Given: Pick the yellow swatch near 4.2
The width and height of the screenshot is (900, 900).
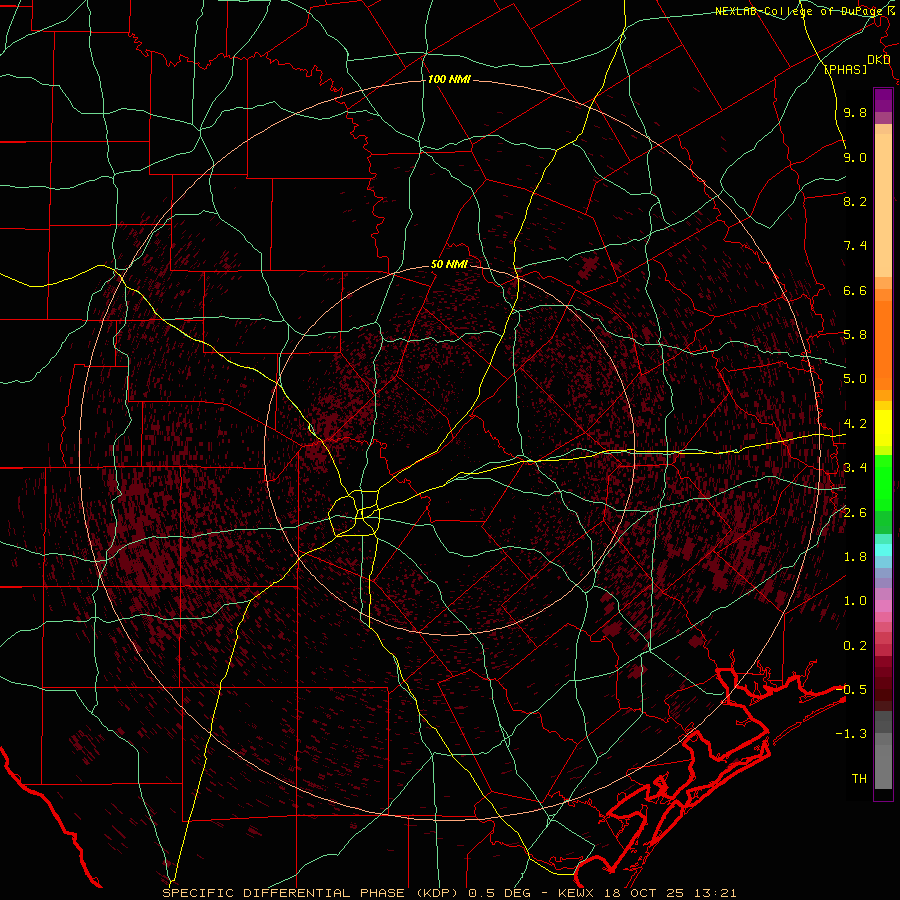Looking at the screenshot, I should pos(883,428).
